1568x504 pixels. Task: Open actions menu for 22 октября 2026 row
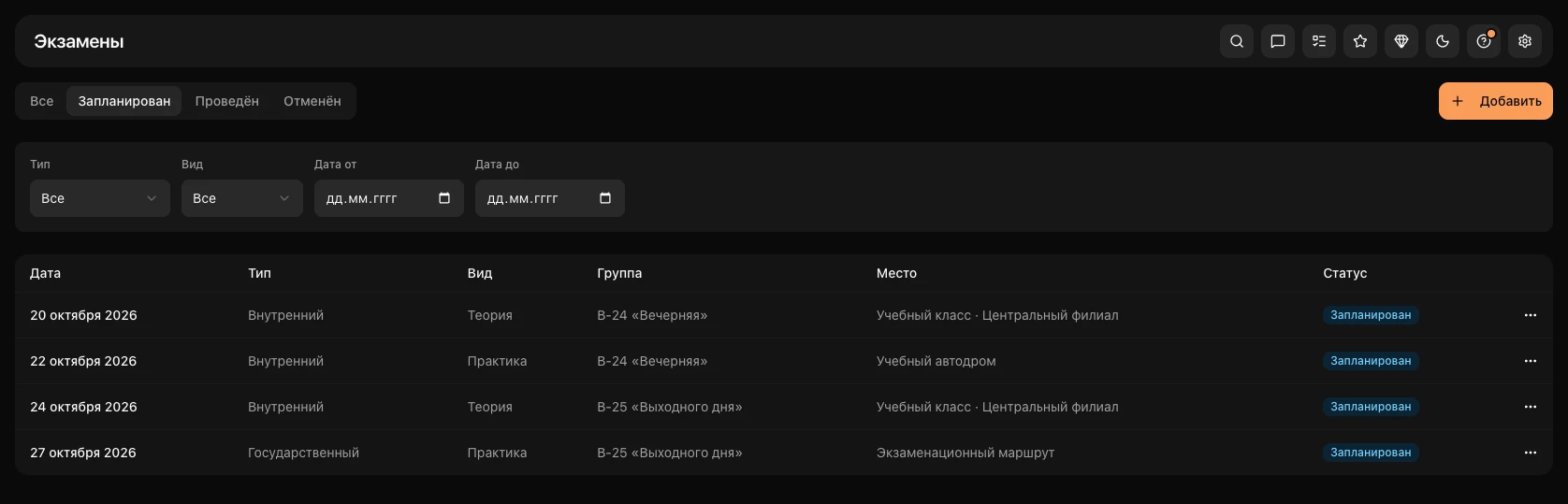(1531, 361)
